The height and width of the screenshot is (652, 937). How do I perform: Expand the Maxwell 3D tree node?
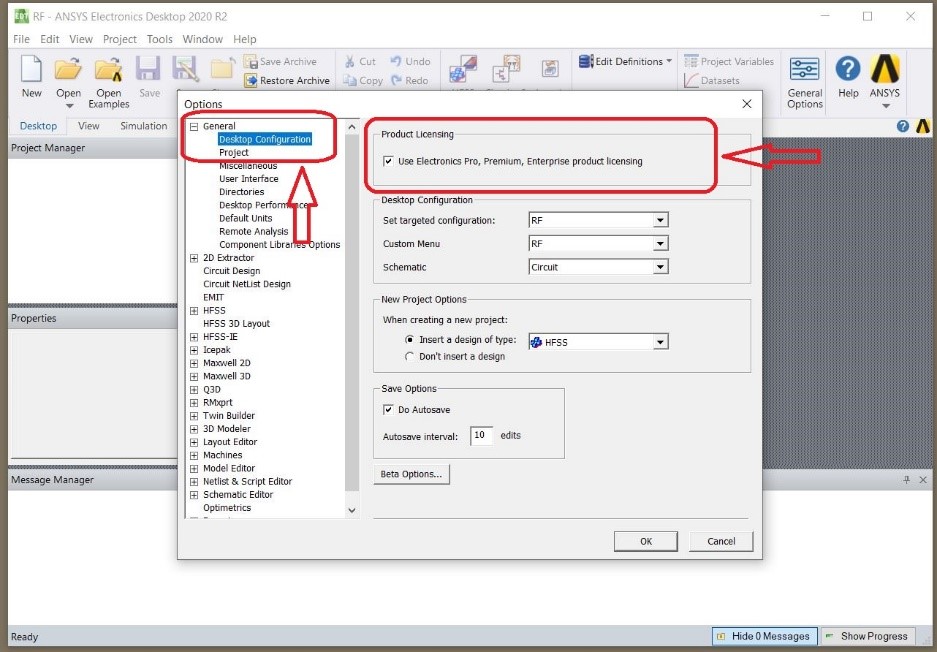tap(194, 376)
